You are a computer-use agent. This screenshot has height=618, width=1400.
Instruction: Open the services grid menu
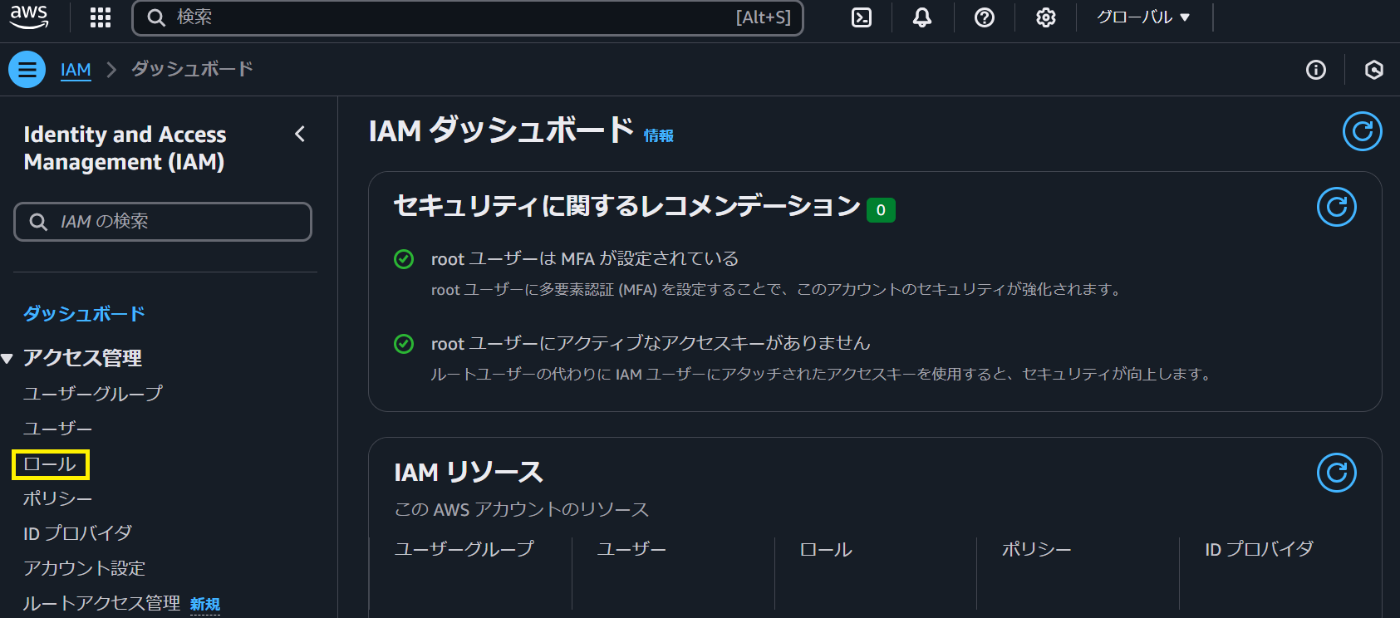click(x=100, y=17)
